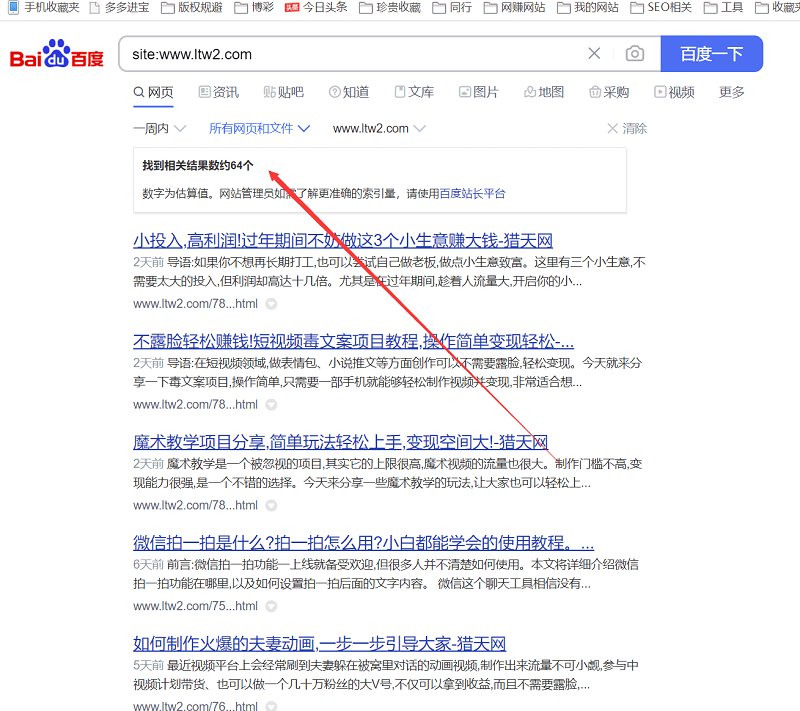
Task: Open result 小投入,高利润!过年期间 link
Action: coord(343,240)
